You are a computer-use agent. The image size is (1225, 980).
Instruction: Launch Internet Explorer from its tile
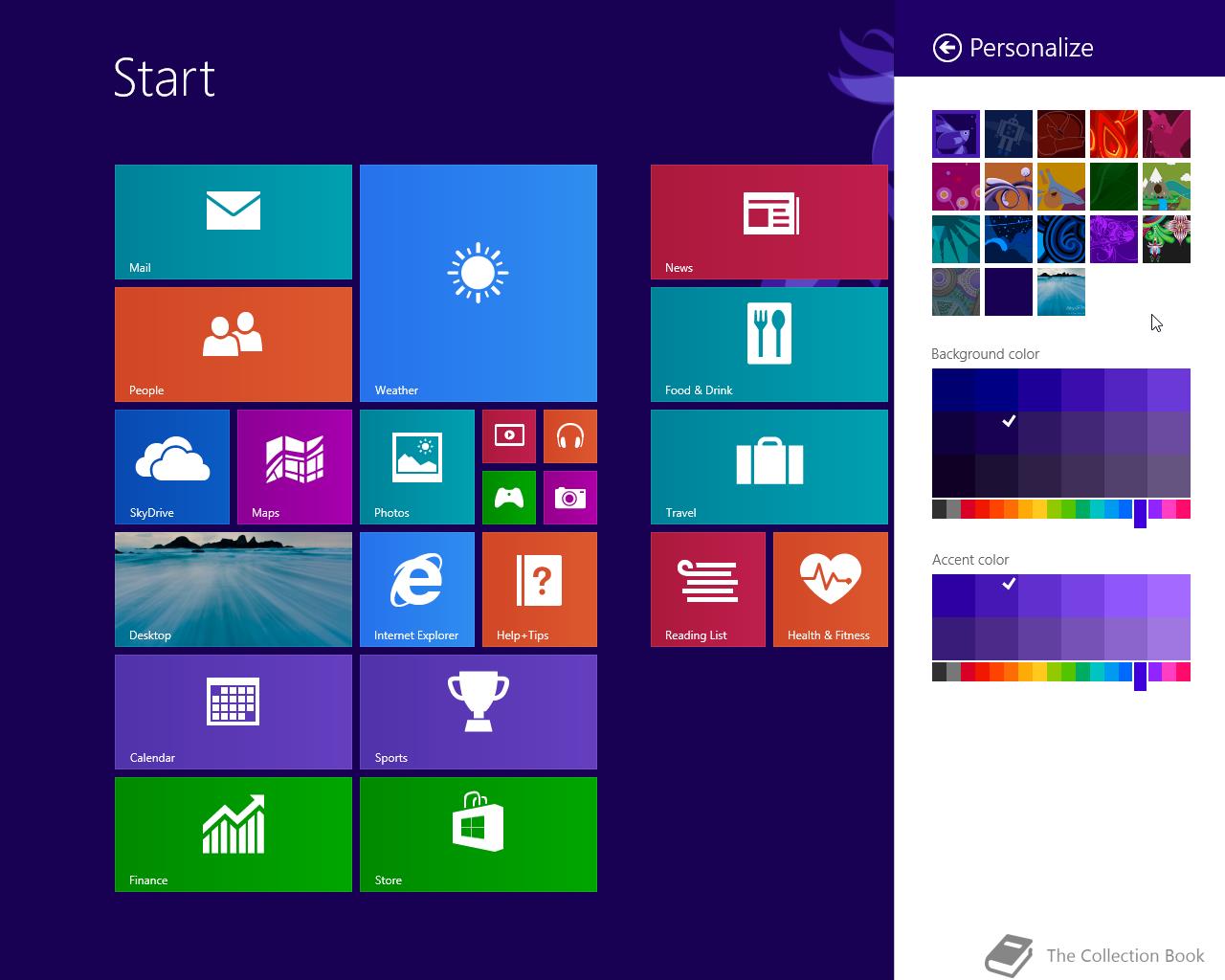[x=417, y=590]
